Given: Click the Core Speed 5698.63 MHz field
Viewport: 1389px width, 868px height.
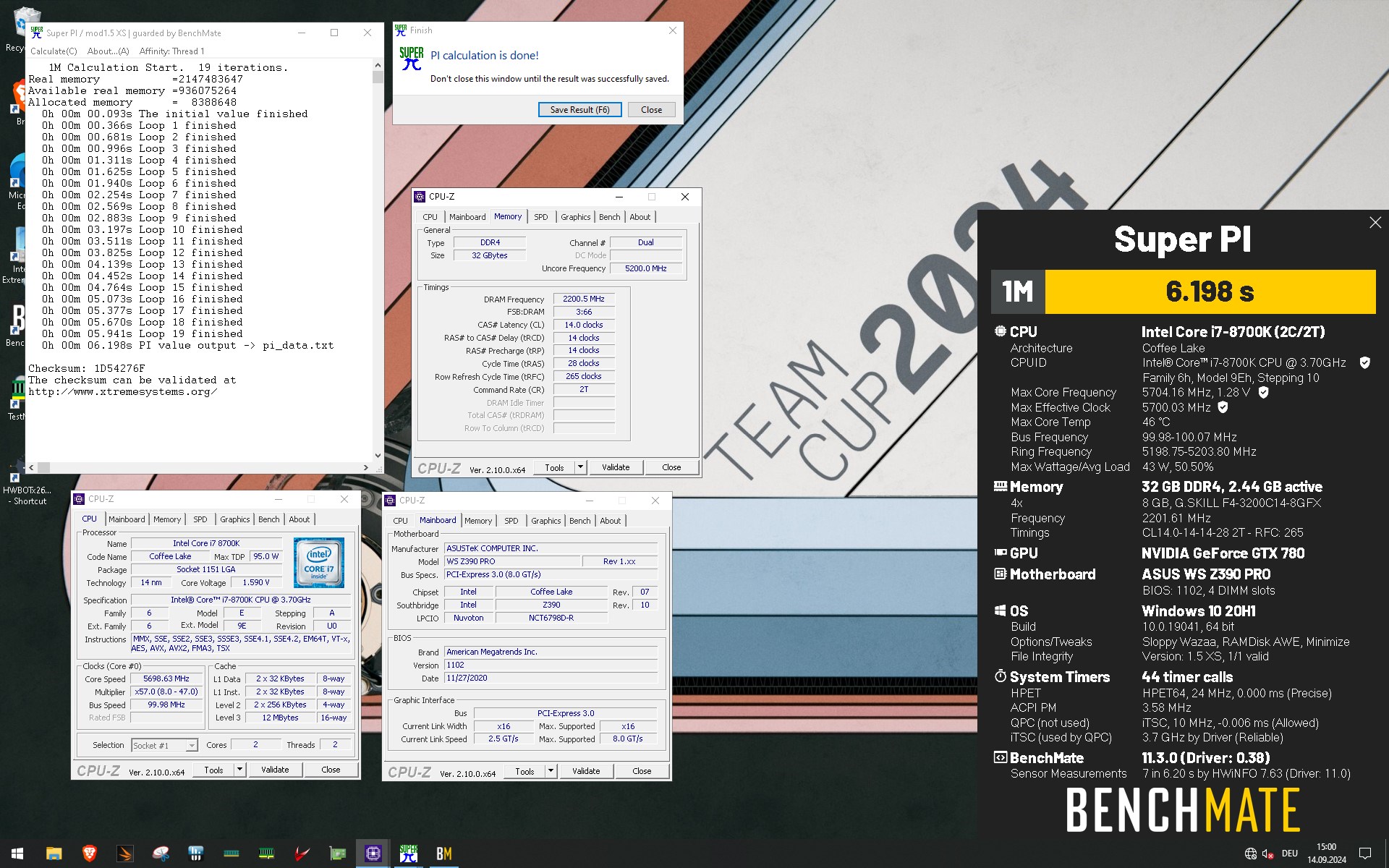Looking at the screenshot, I should pyautogui.click(x=166, y=678).
